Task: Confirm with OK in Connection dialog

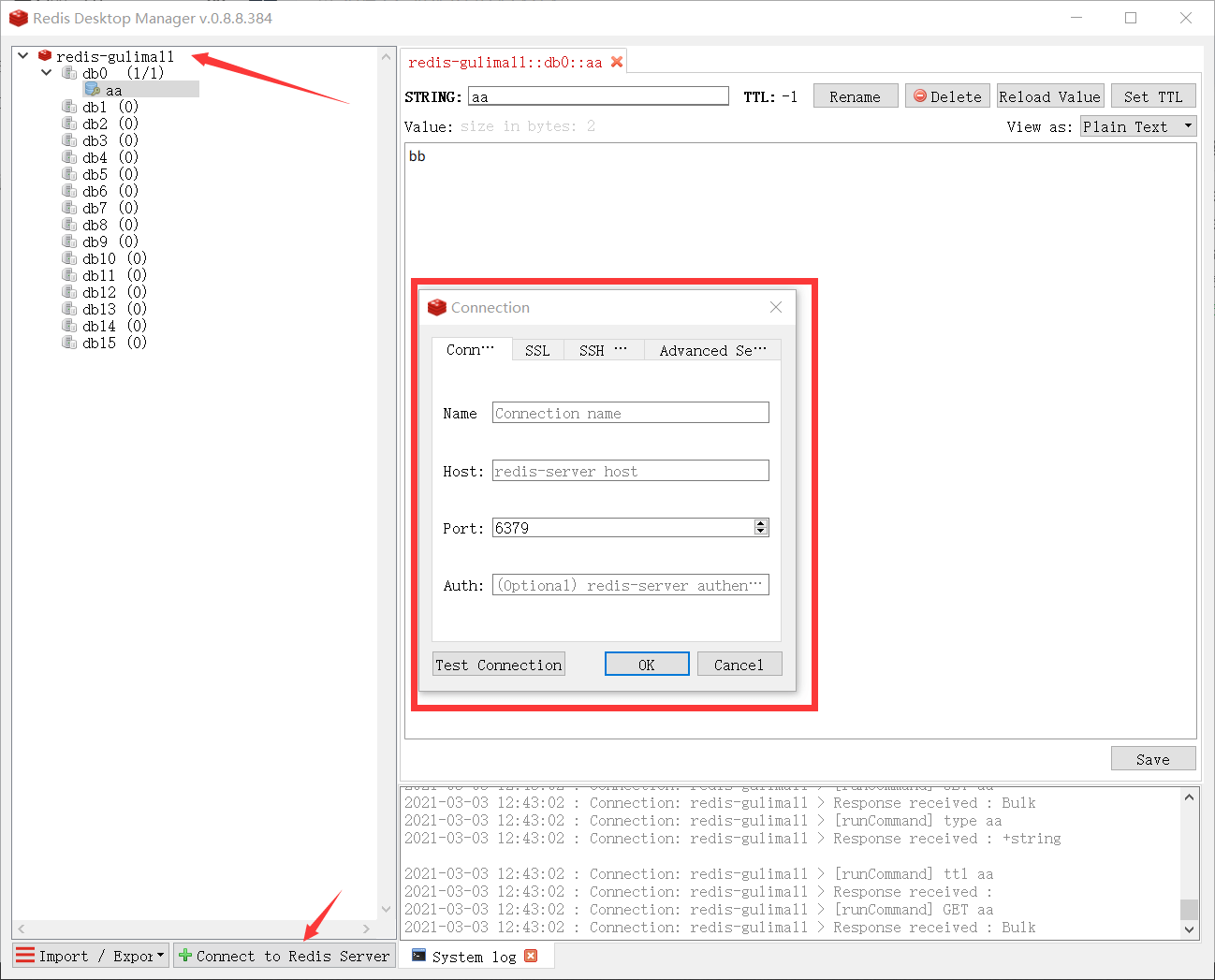Action: [x=647, y=665]
